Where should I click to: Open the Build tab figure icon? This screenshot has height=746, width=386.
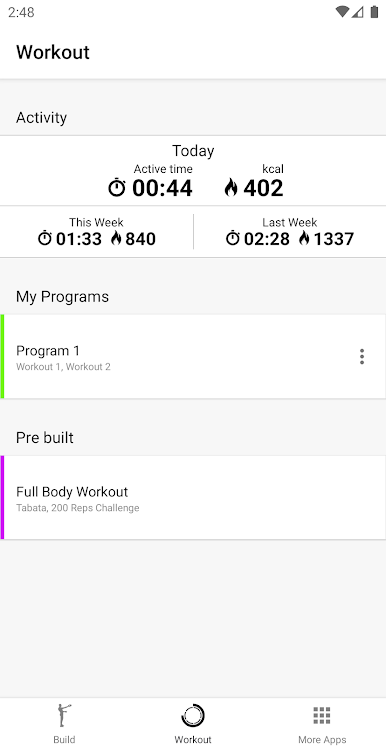pyautogui.click(x=63, y=715)
